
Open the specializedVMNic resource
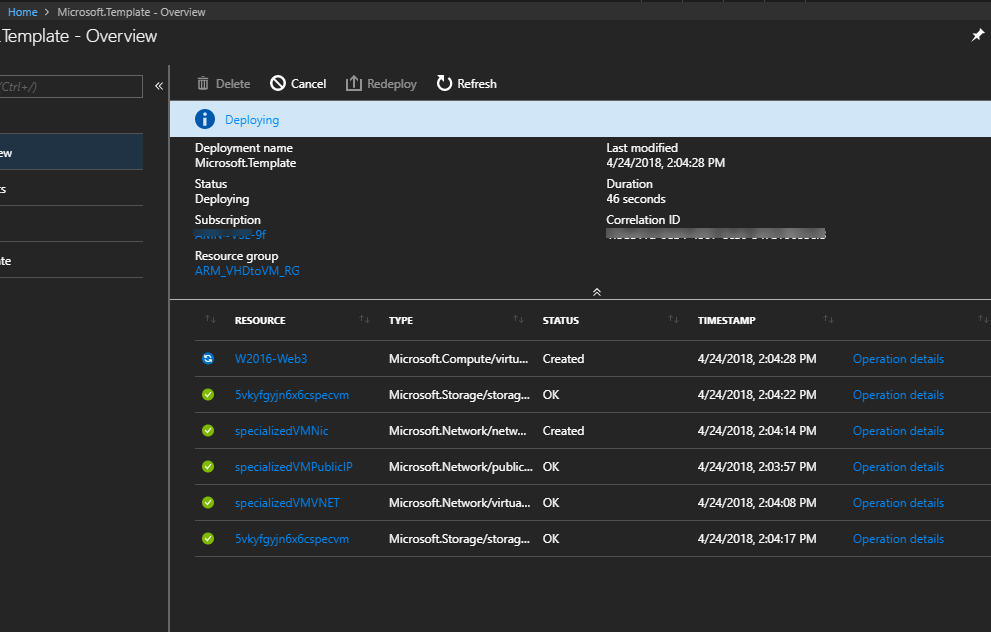coord(281,430)
